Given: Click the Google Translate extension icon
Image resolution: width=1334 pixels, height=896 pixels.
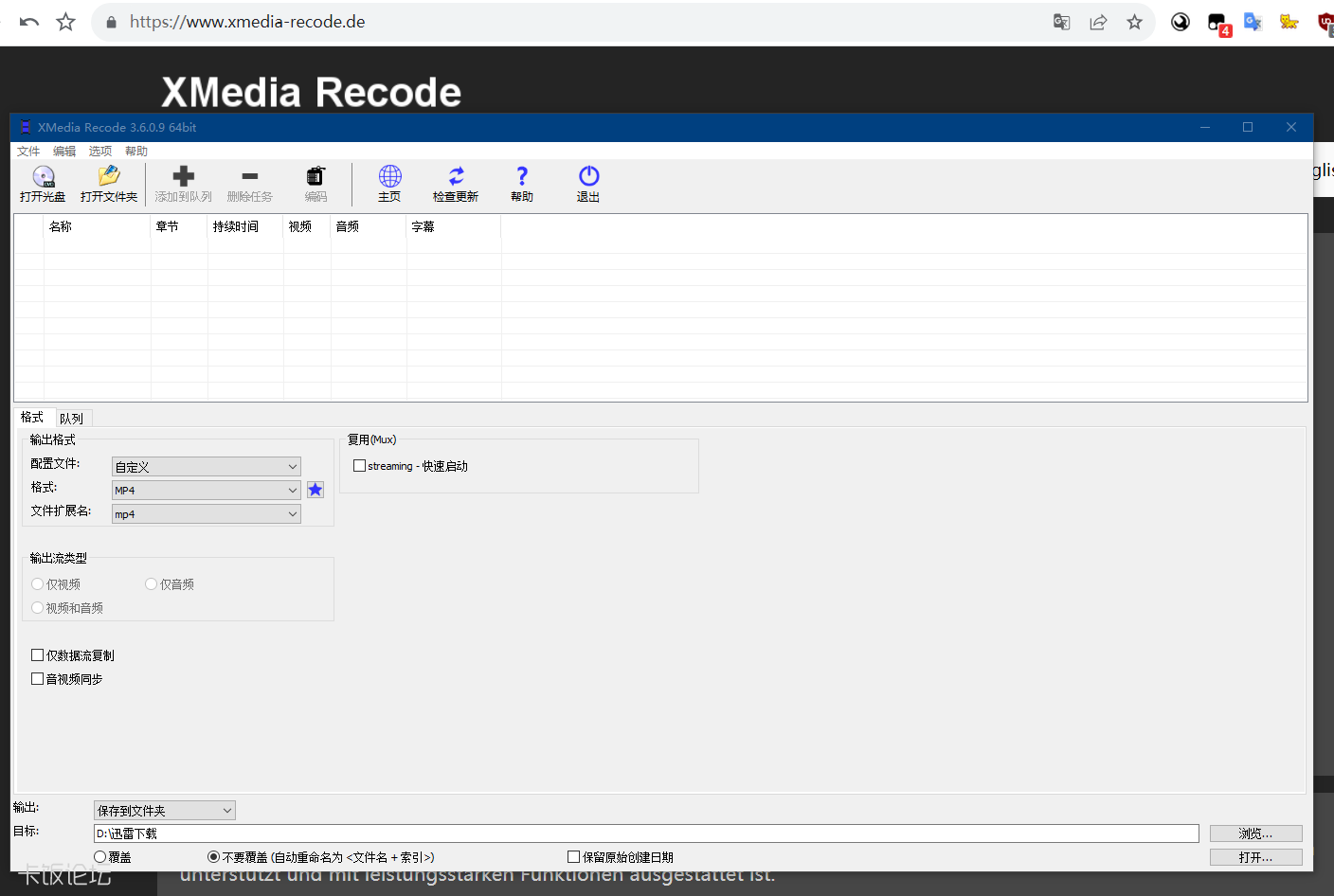Looking at the screenshot, I should [x=1253, y=22].
